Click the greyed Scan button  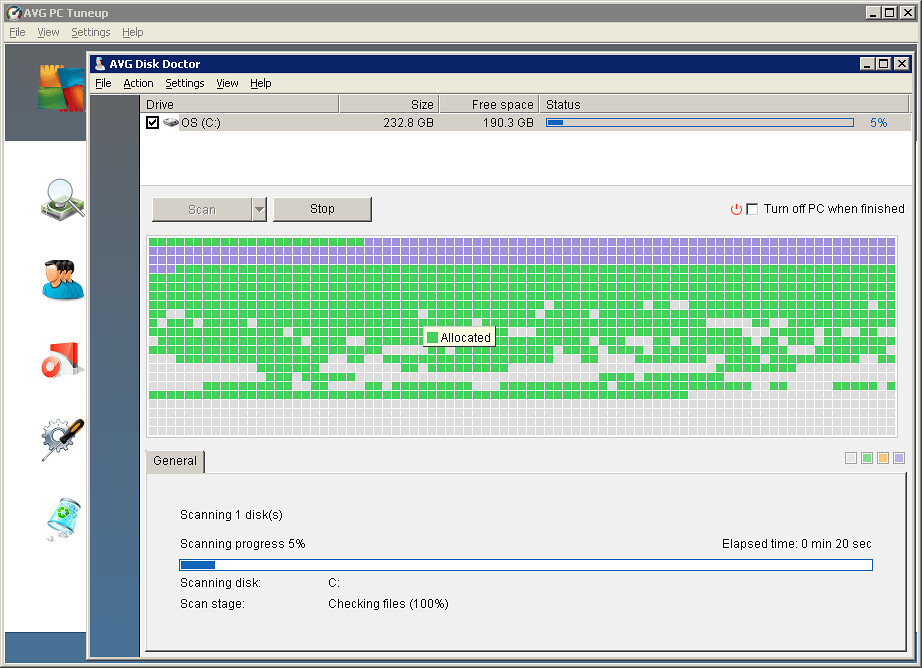coord(202,209)
